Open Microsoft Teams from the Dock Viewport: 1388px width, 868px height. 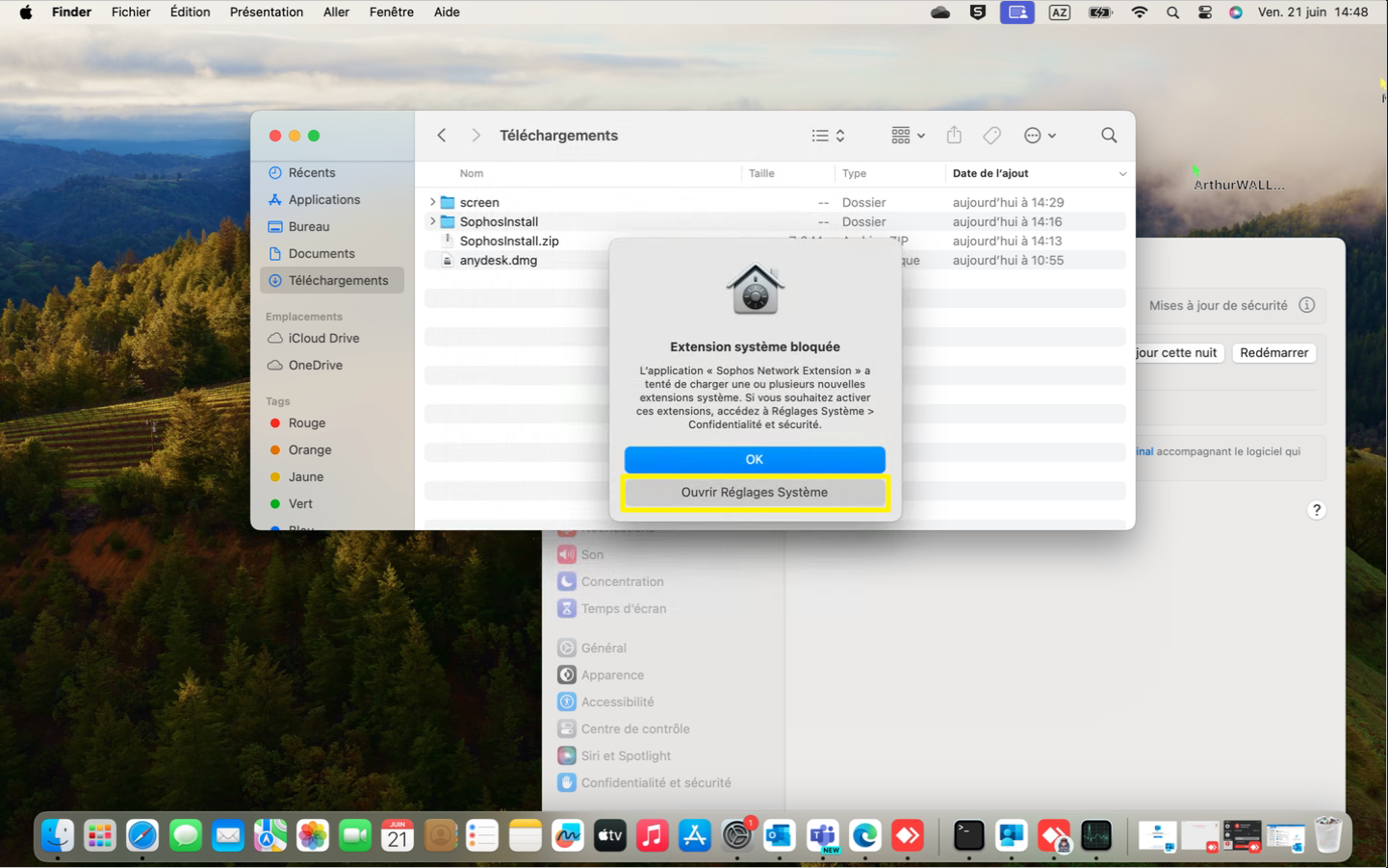[823, 836]
